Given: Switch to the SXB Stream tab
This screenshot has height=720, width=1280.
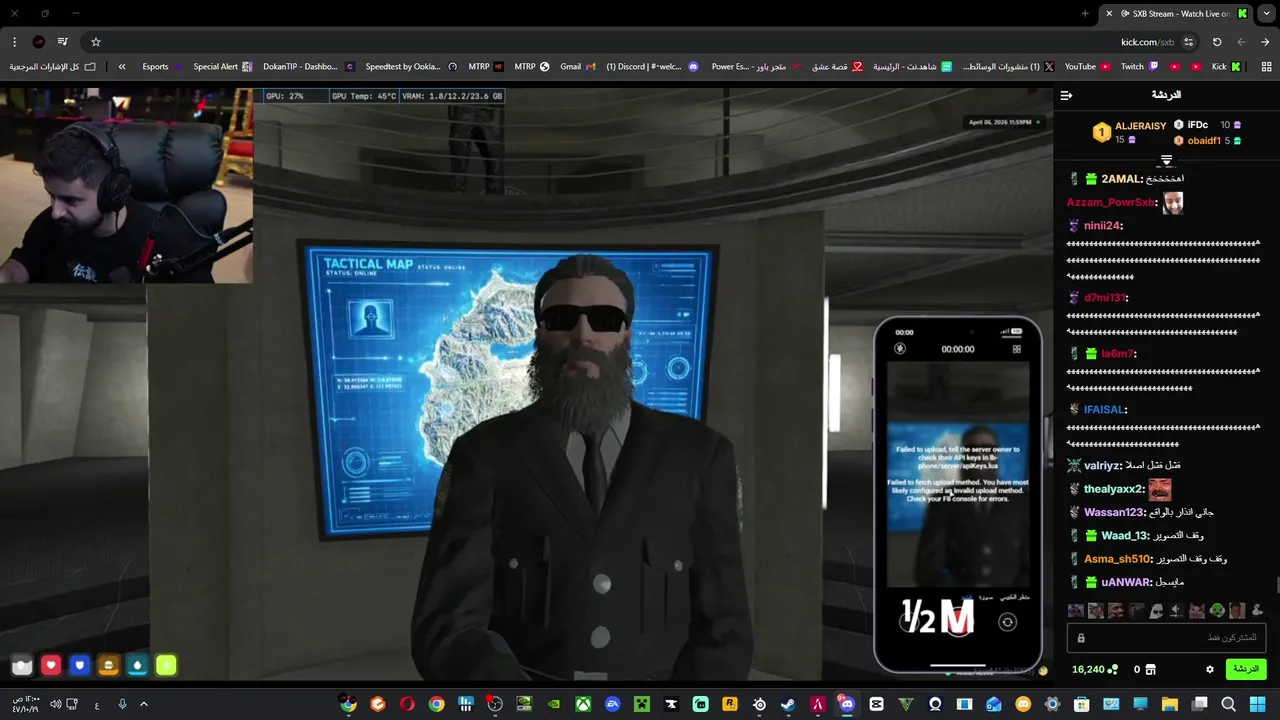Looking at the screenshot, I should click(x=1176, y=14).
